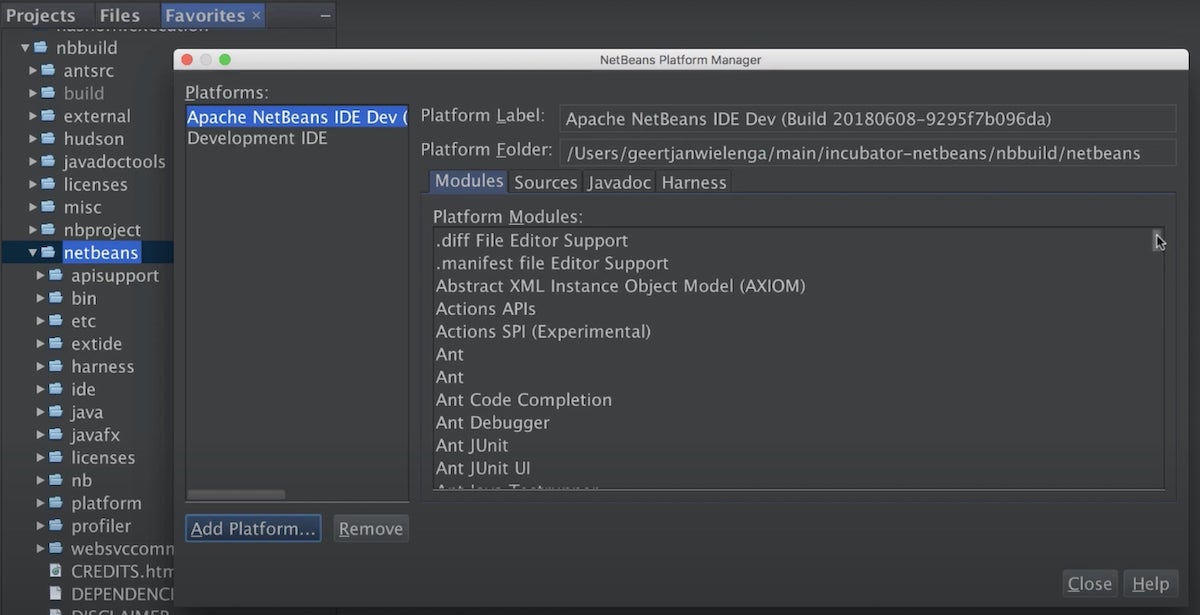Select Development IDE in Platforms list
Image resolution: width=1200 pixels, height=615 pixels.
click(257, 139)
